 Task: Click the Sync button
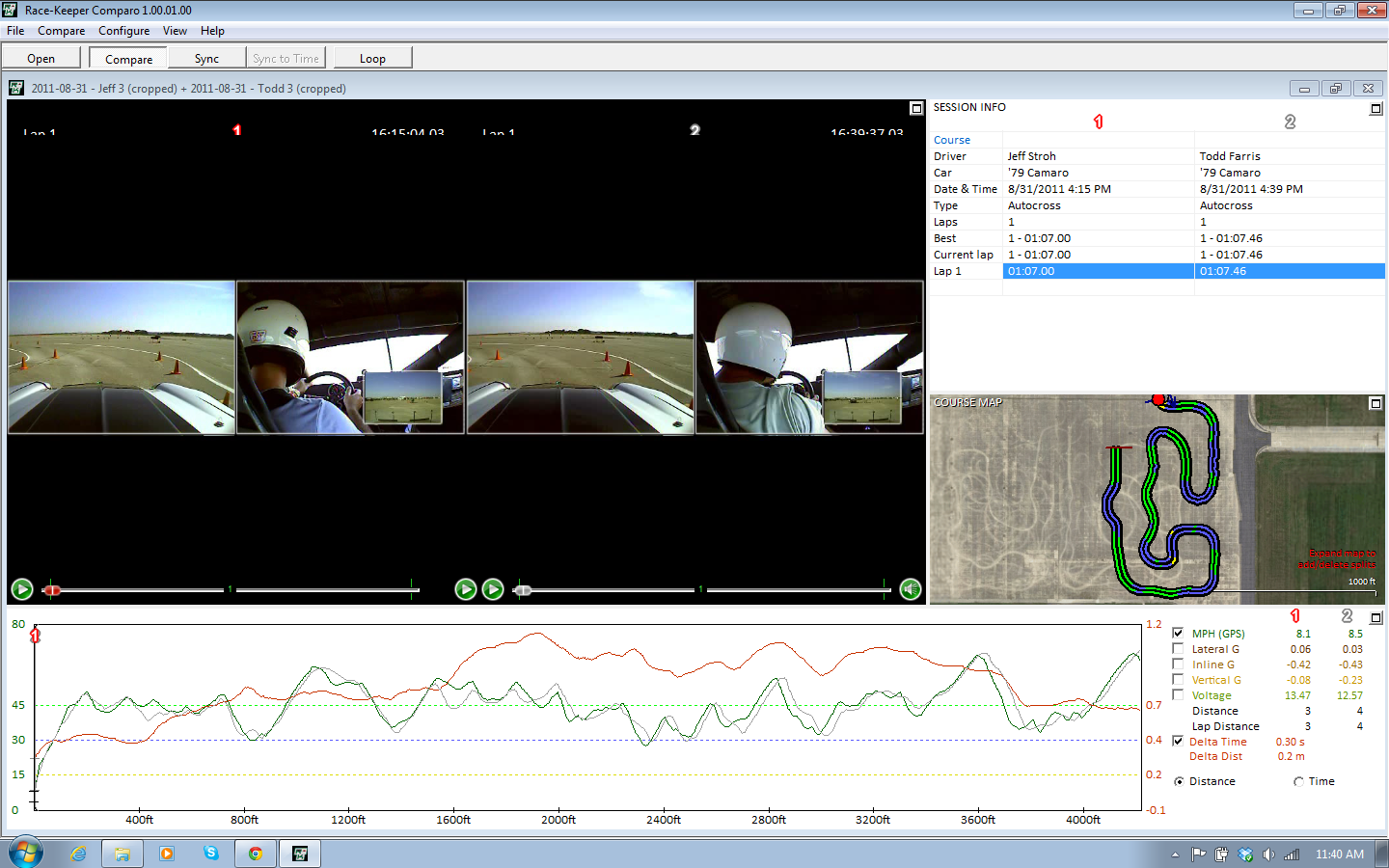point(206,59)
